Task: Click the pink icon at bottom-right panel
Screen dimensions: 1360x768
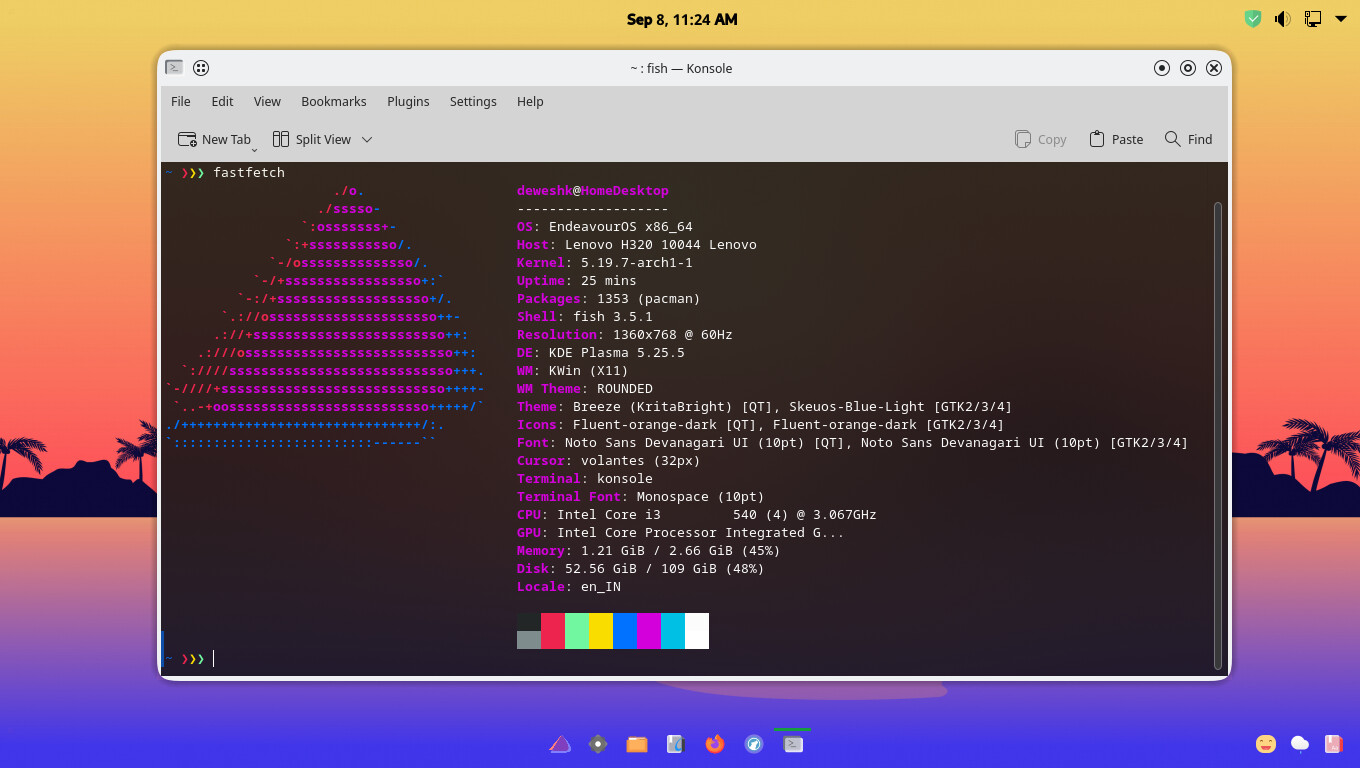Action: (x=1333, y=744)
